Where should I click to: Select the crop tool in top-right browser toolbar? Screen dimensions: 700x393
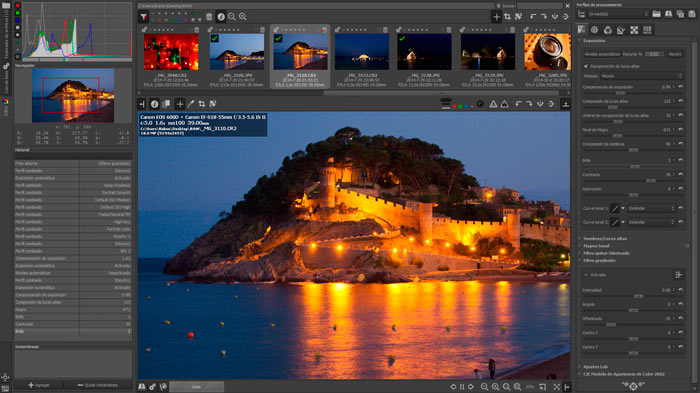pos(508,17)
